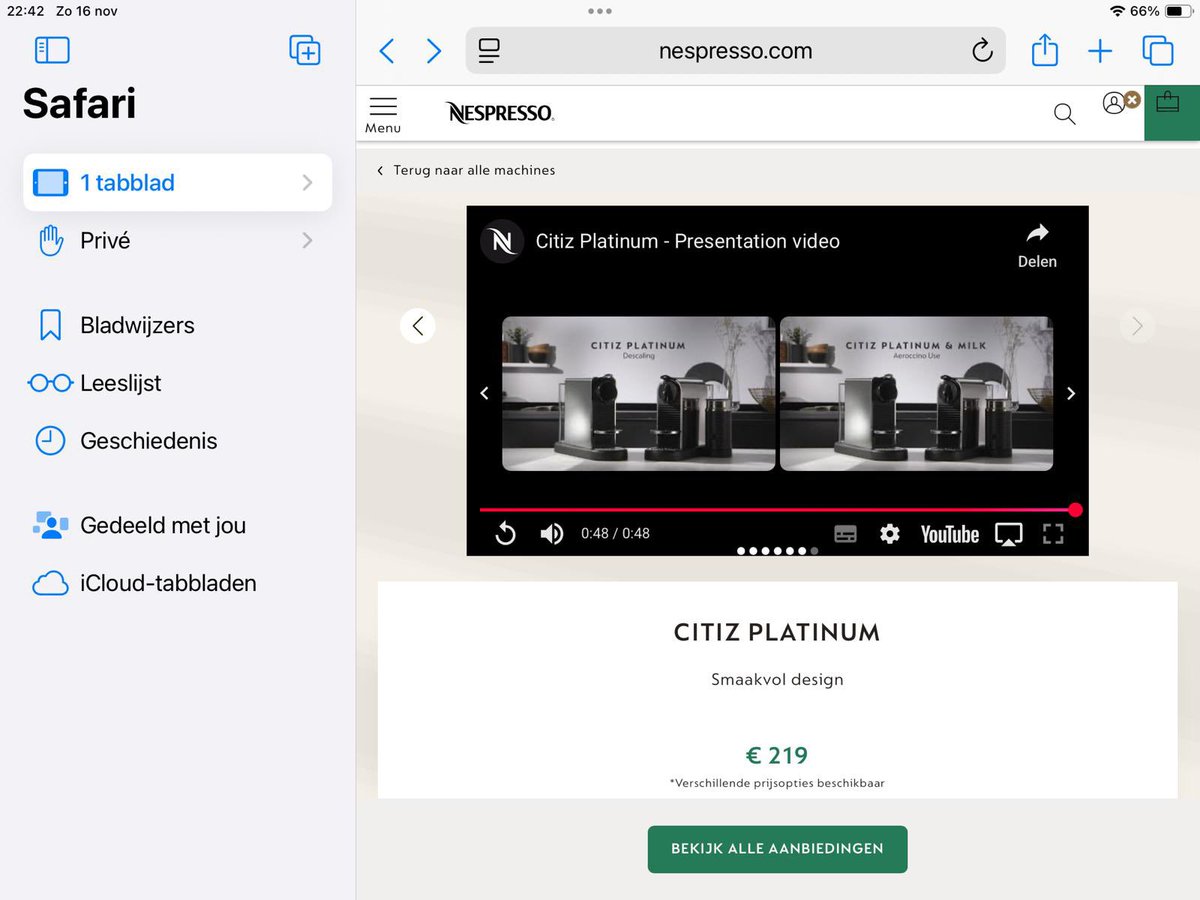
Task: Expand Privé chevron
Action: [307, 241]
